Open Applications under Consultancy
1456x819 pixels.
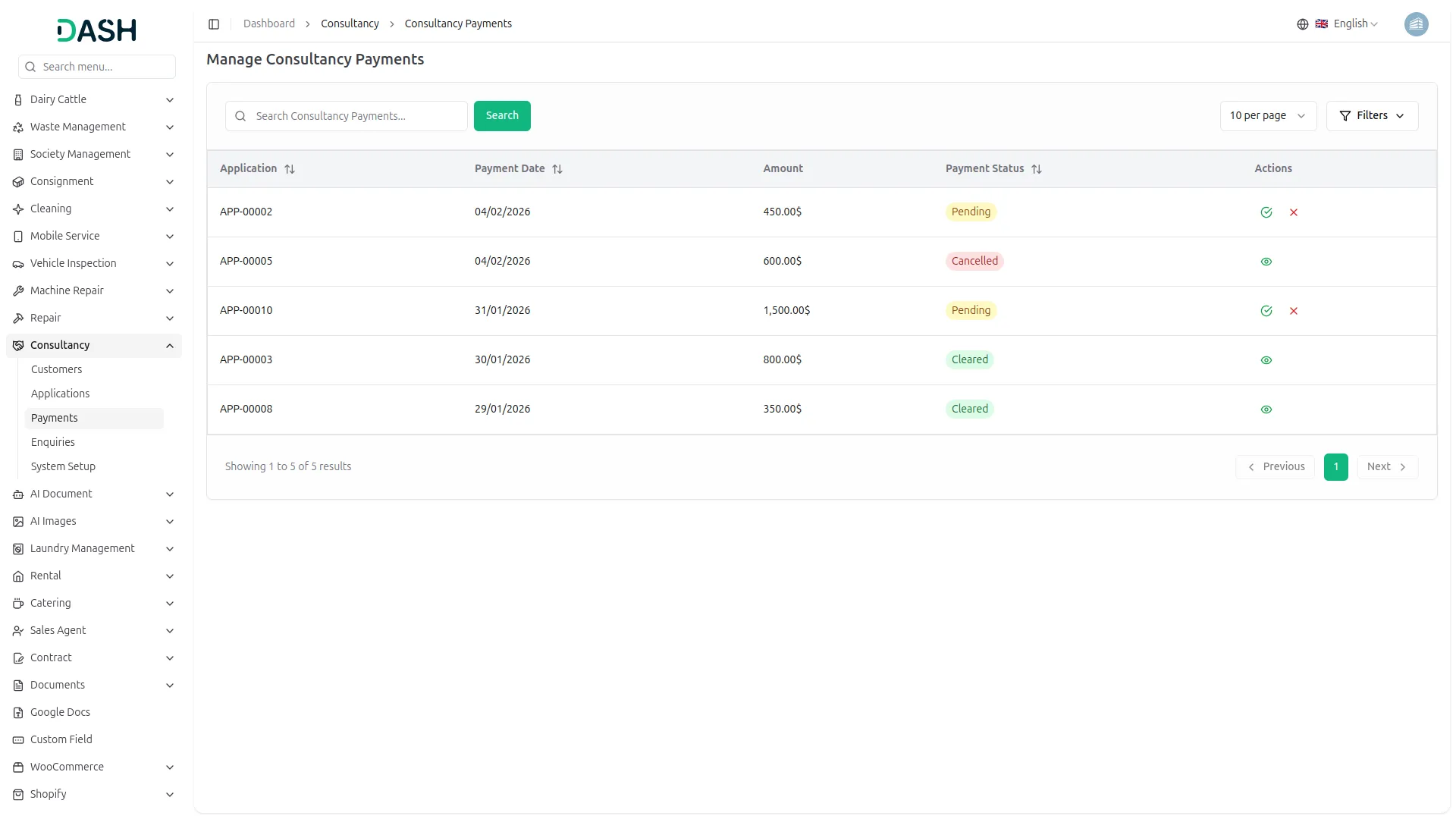click(60, 394)
